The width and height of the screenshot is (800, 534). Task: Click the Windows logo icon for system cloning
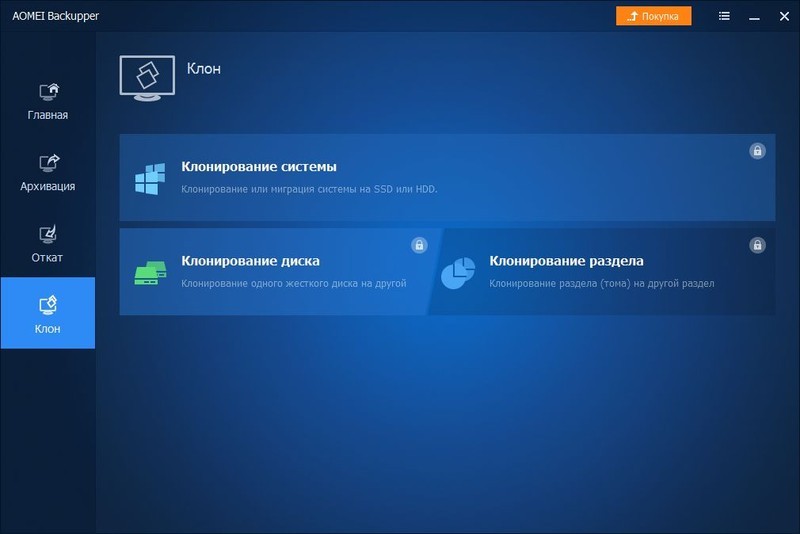149,179
